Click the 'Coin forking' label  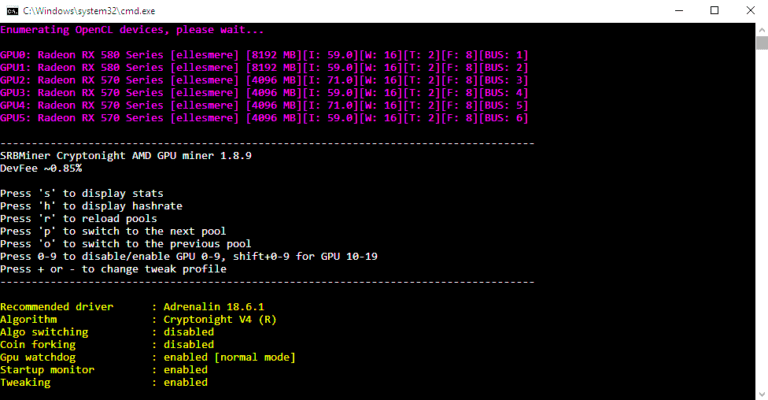[x=38, y=345]
